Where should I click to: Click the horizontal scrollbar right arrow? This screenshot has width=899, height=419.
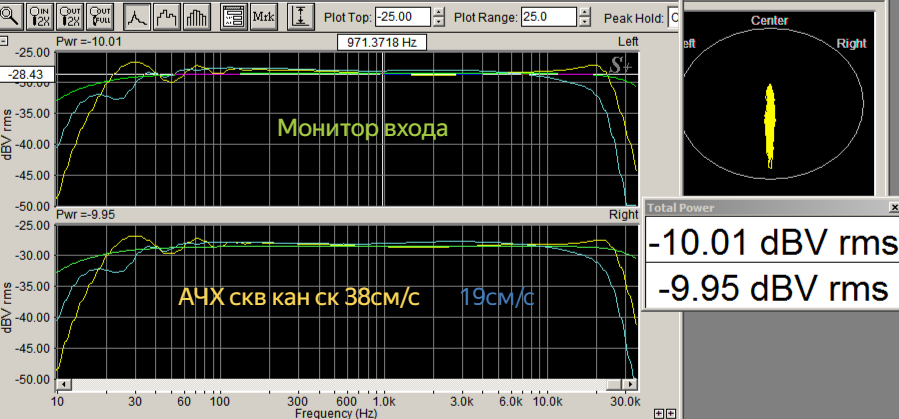pos(631,384)
